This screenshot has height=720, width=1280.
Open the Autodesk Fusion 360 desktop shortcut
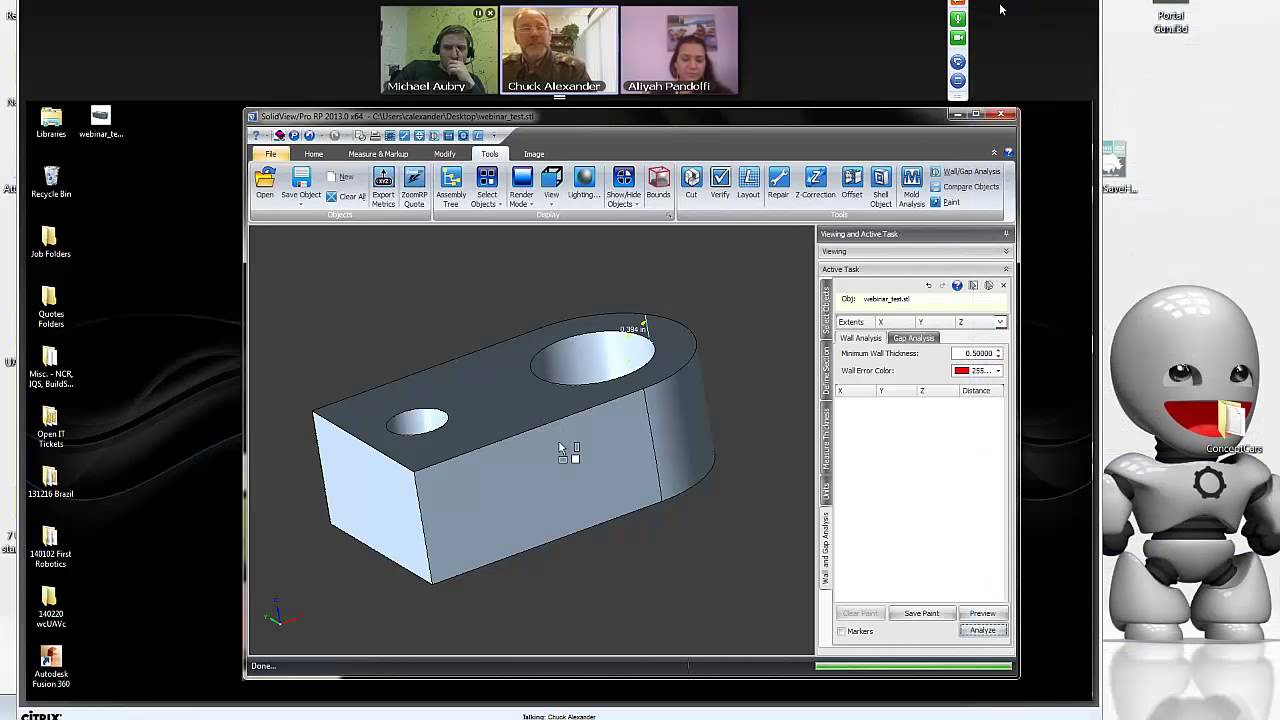point(51,667)
